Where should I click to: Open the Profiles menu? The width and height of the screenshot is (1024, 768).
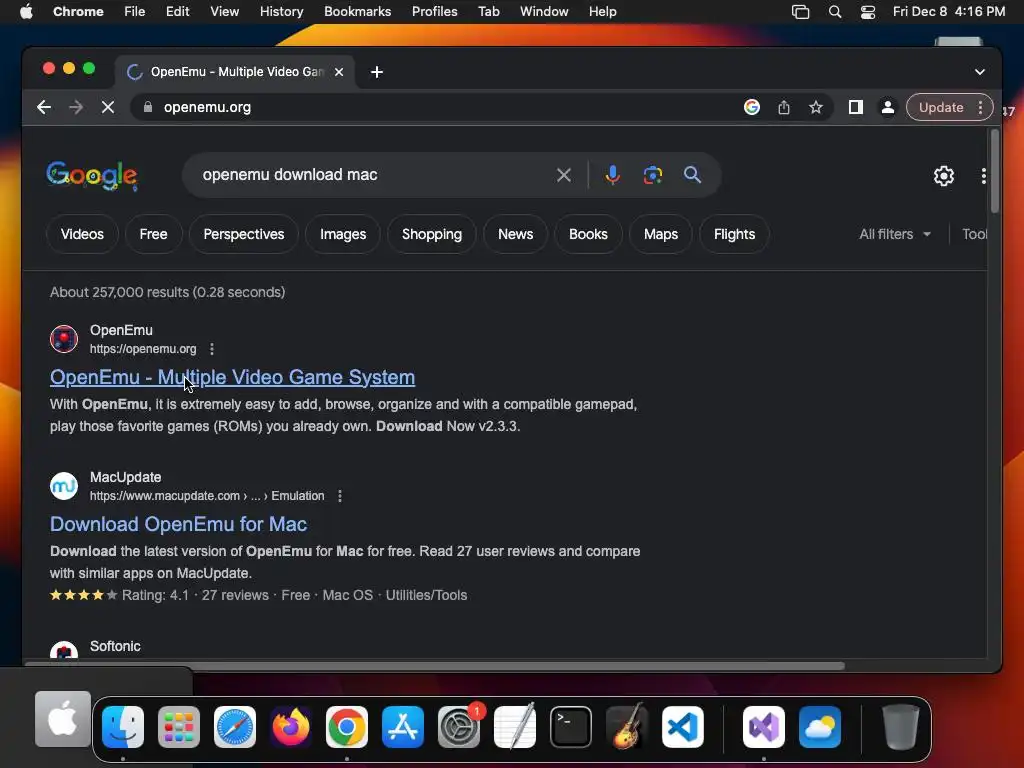[434, 11]
